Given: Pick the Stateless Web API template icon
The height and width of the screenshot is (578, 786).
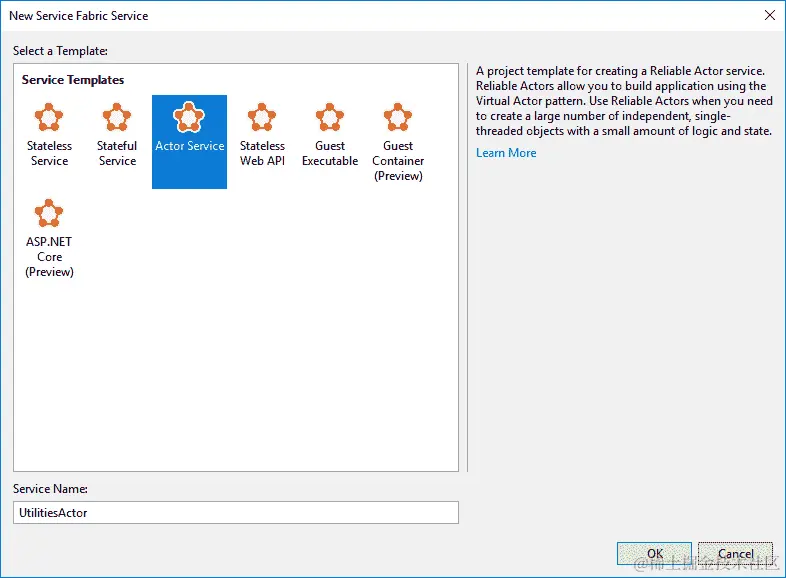Looking at the screenshot, I should (262, 117).
